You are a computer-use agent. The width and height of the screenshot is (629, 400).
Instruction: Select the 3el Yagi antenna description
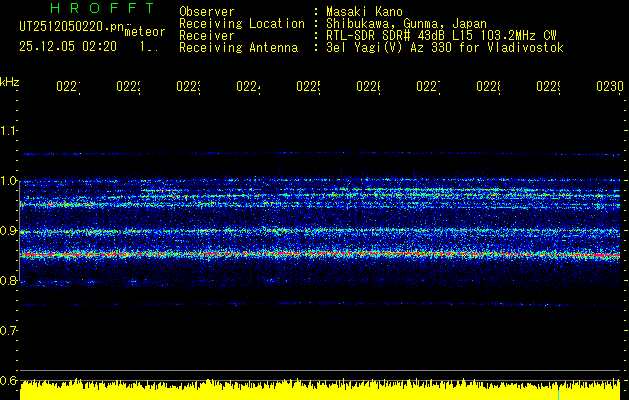click(x=445, y=48)
